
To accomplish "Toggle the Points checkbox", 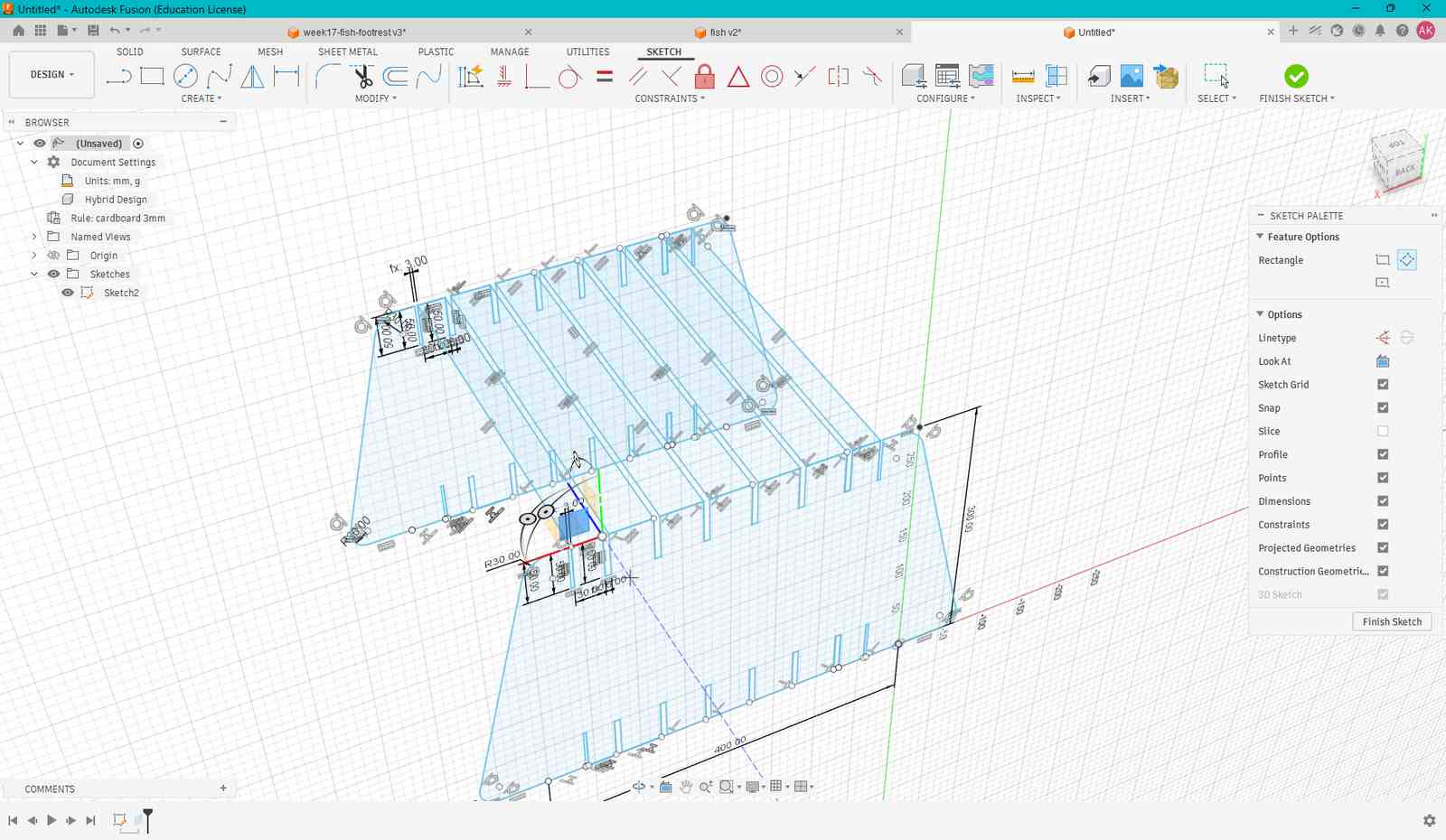I will coord(1383,478).
